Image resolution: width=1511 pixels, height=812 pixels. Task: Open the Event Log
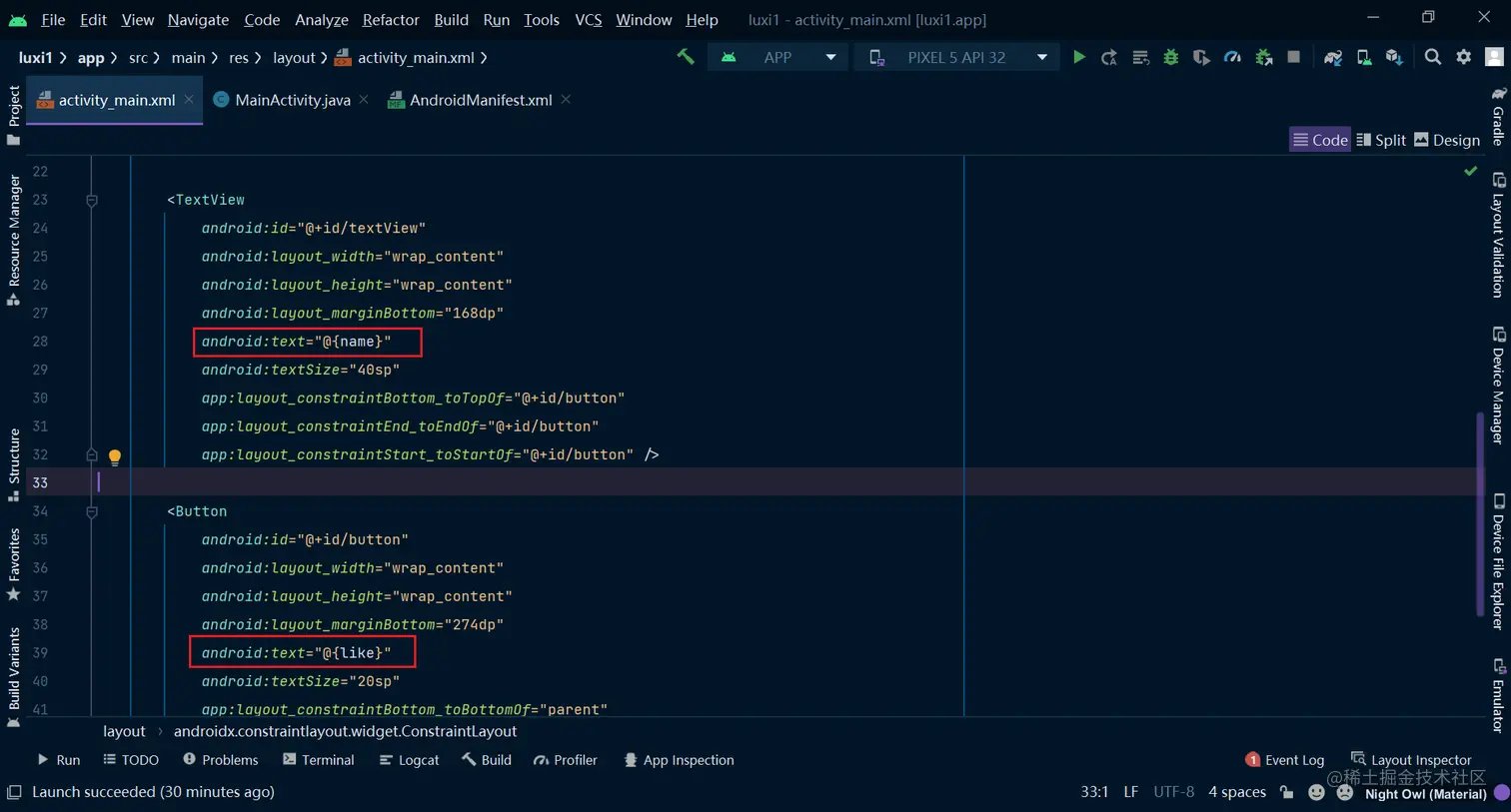(x=1285, y=760)
